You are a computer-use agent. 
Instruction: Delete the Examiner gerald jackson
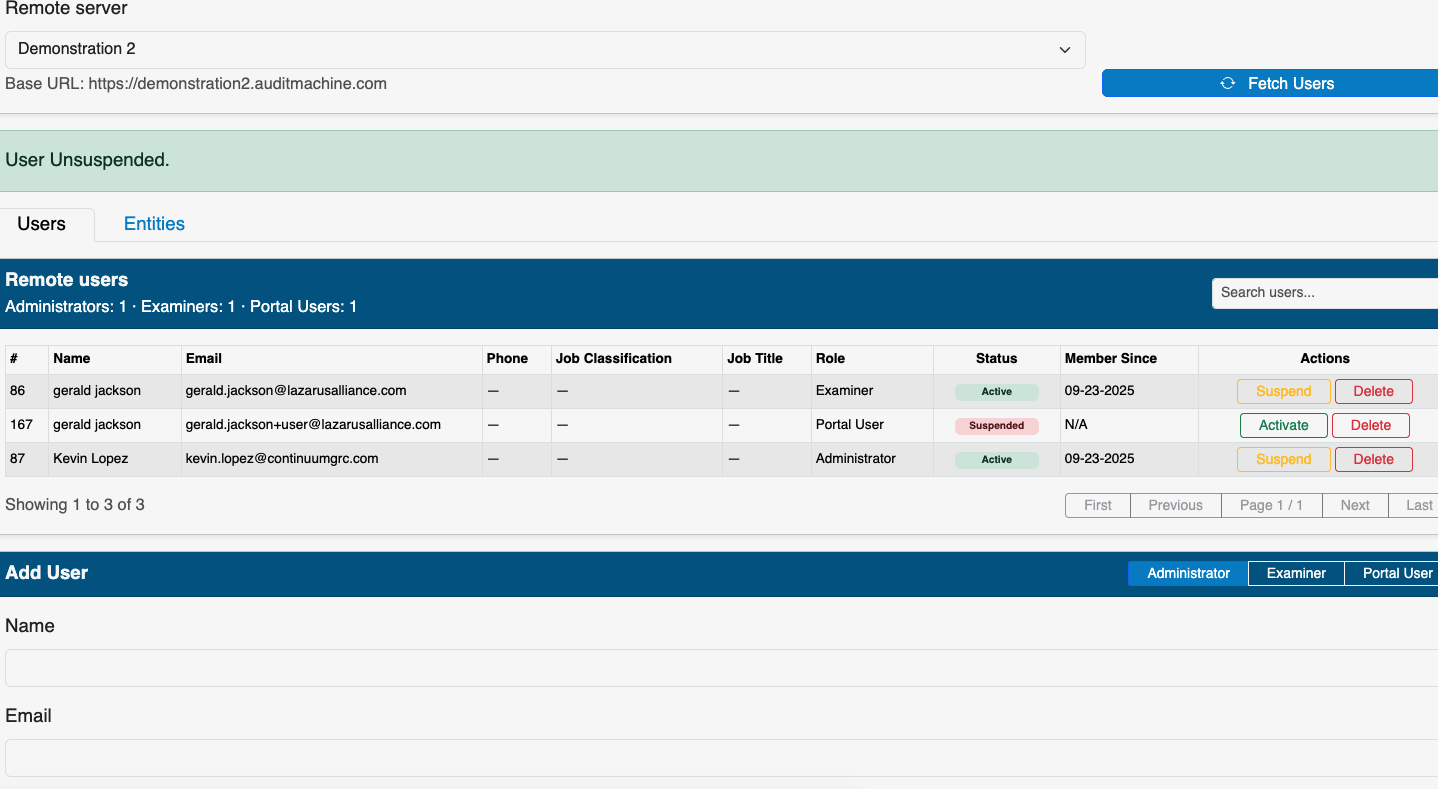coord(1372,391)
